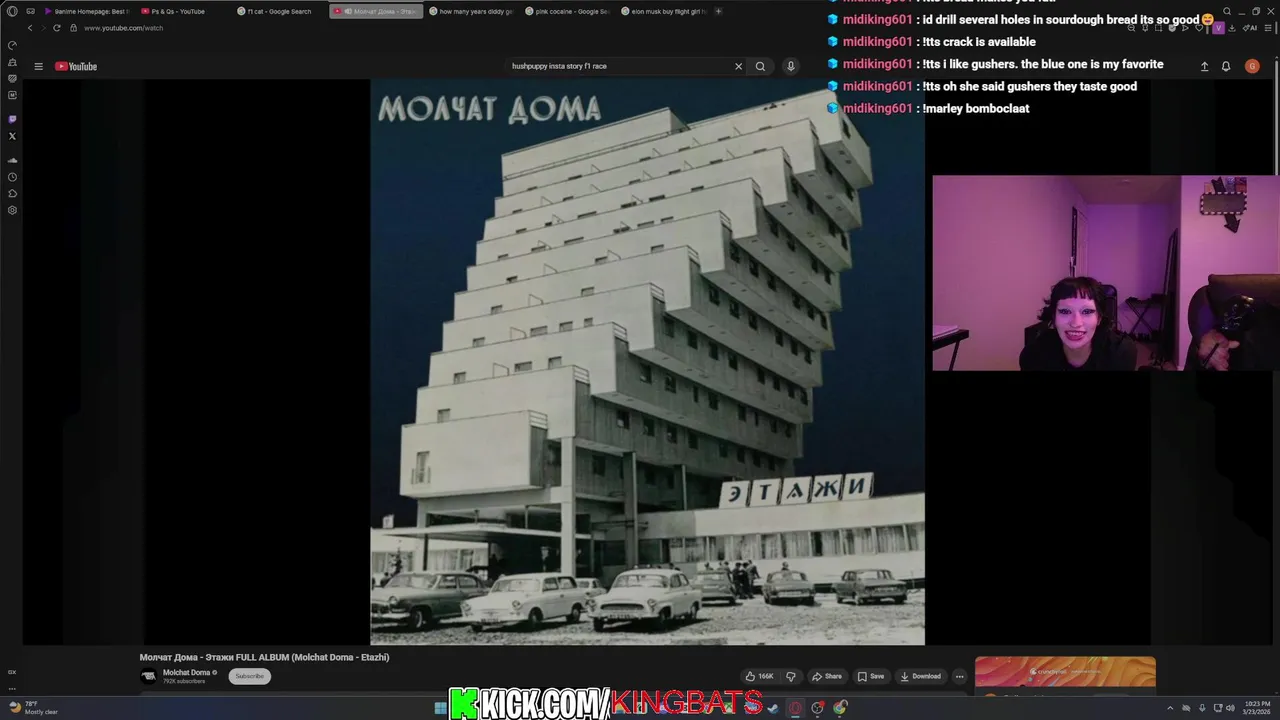
Task: Save the video to a playlist
Action: pyautogui.click(x=871, y=676)
